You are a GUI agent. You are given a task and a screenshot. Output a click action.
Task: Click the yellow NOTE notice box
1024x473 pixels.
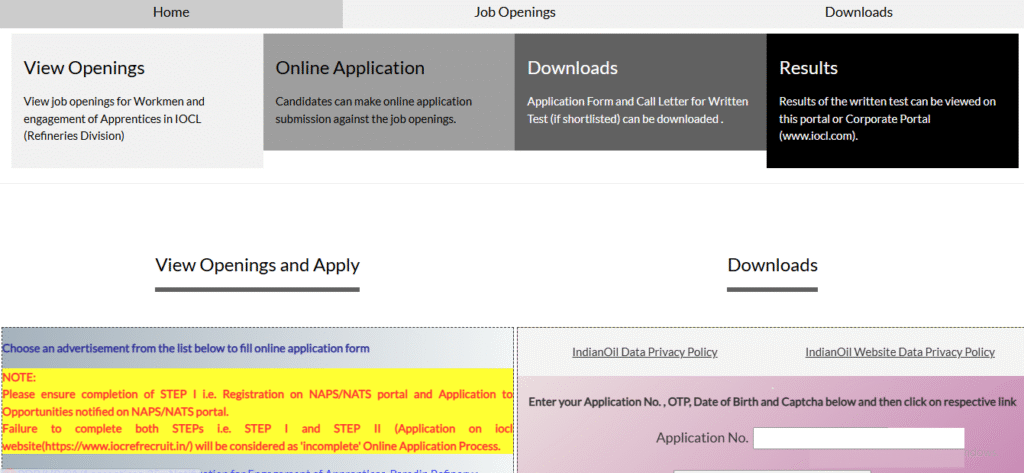(x=257, y=411)
